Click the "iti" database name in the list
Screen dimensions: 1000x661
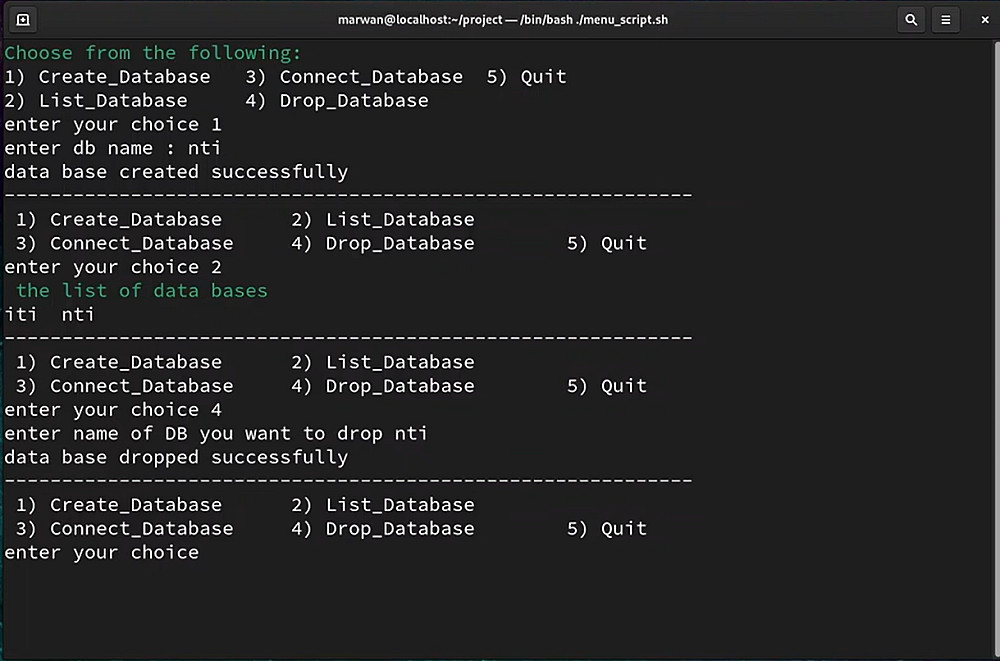21,315
